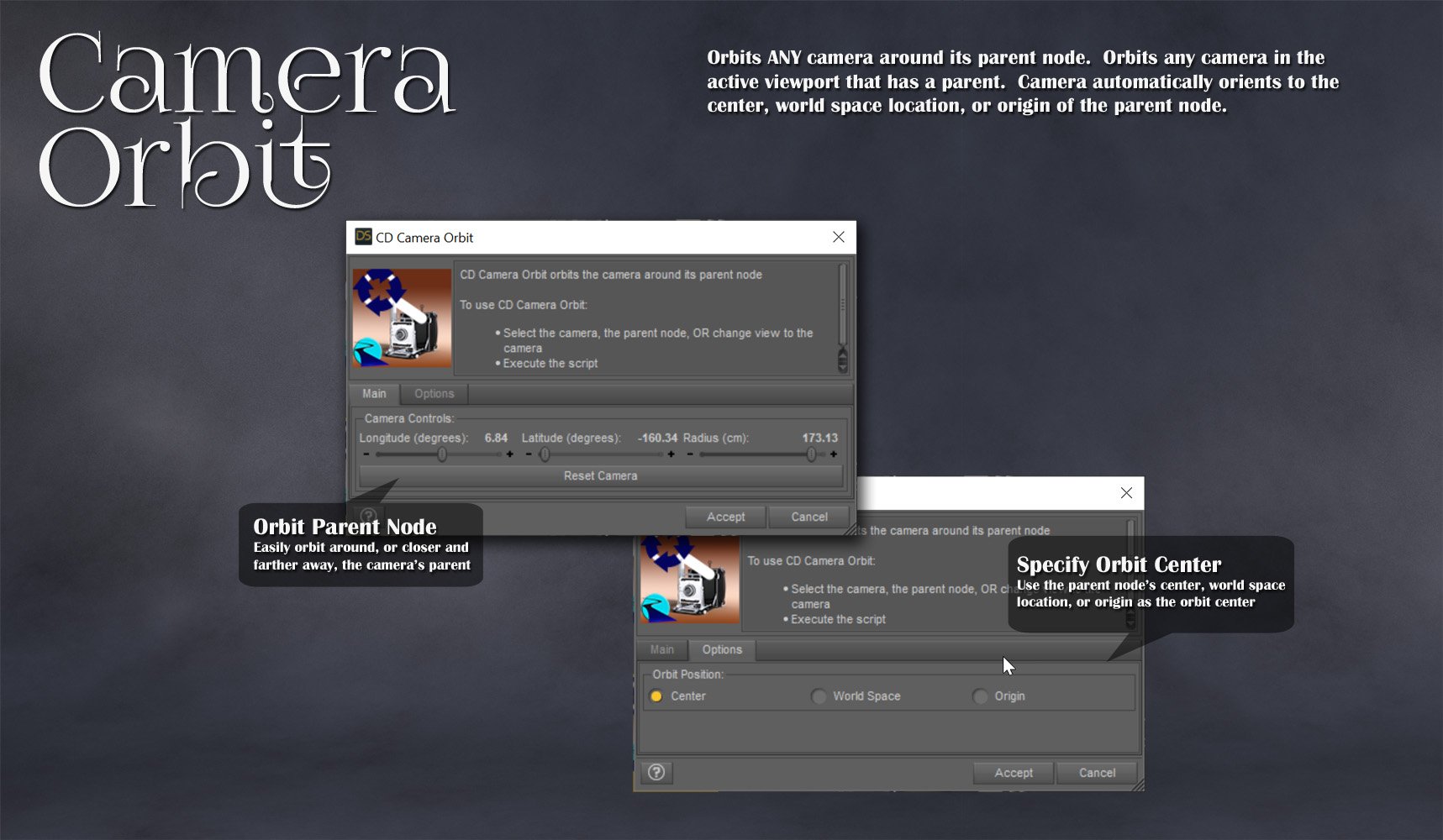Viewport: 1443px width, 840px height.
Task: Choose World Space as the orbit position
Action: [819, 696]
